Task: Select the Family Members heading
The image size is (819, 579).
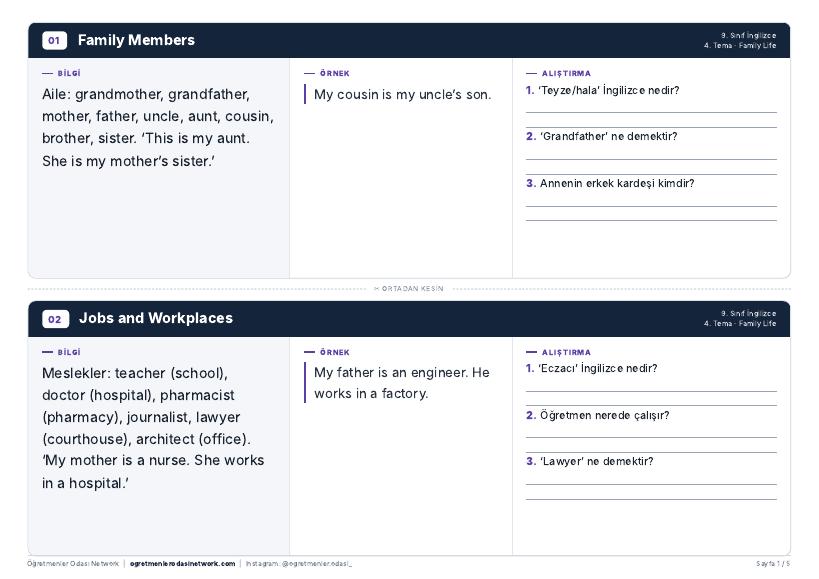Action: point(136,40)
